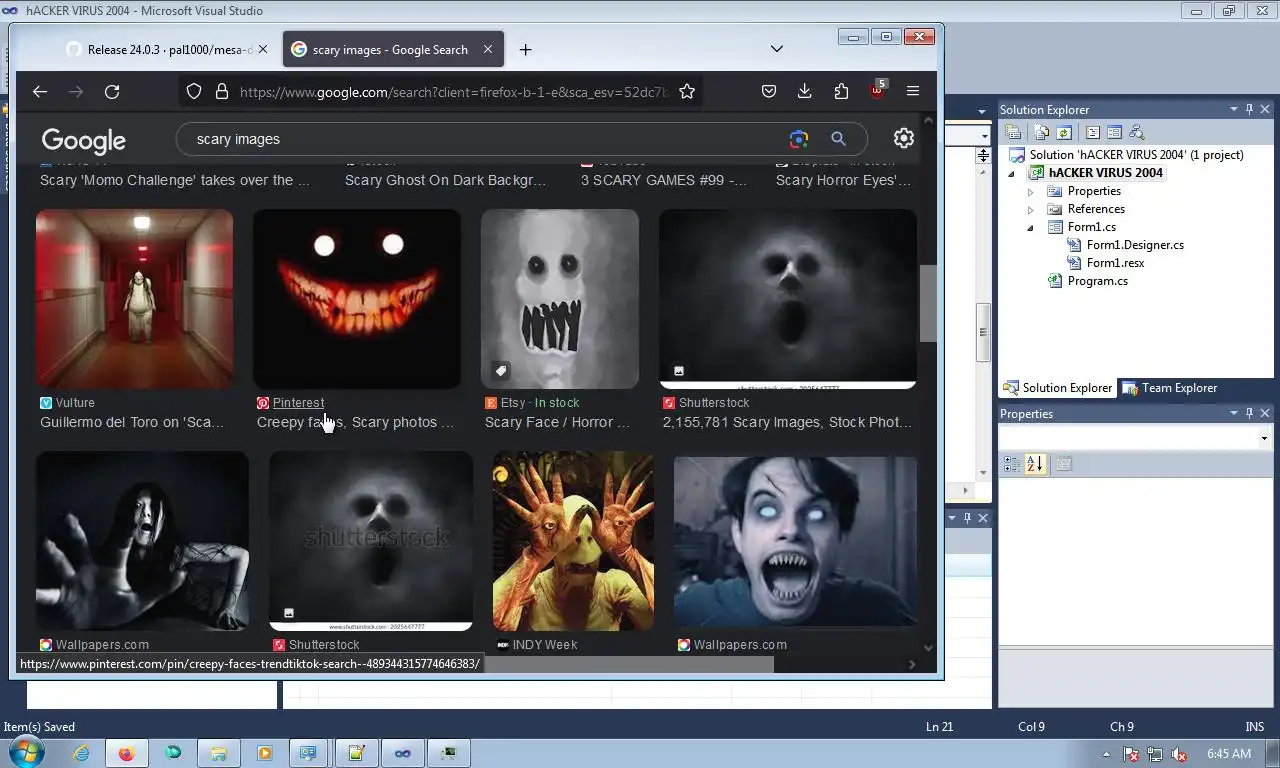Image resolution: width=1280 pixels, height=768 pixels.
Task: Open the Pocket save icon in Firefox
Action: click(x=769, y=91)
